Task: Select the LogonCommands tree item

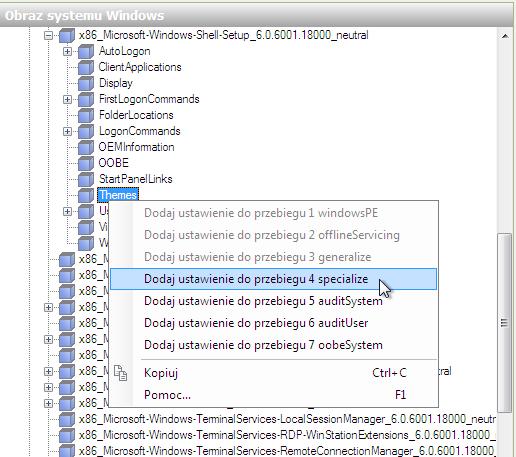Action: 139,131
